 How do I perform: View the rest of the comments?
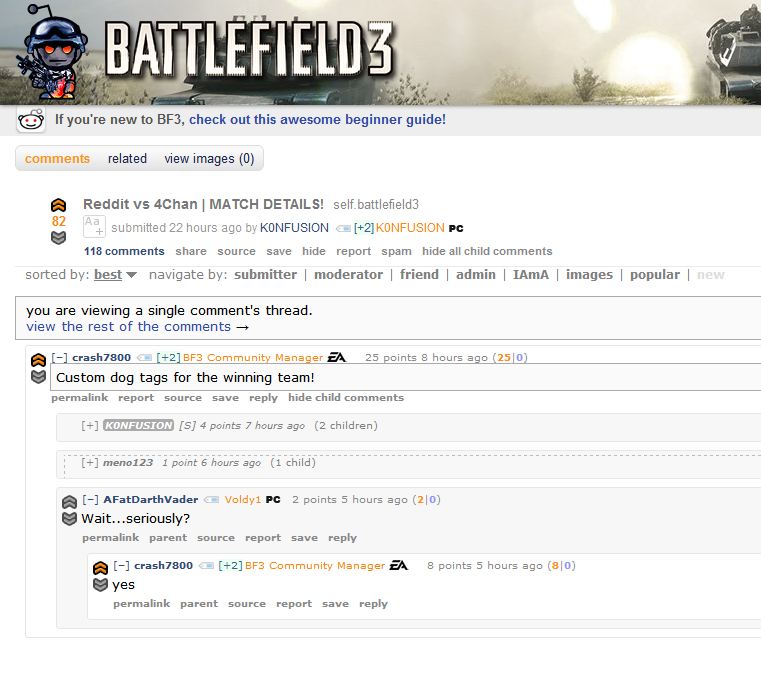pos(137,327)
